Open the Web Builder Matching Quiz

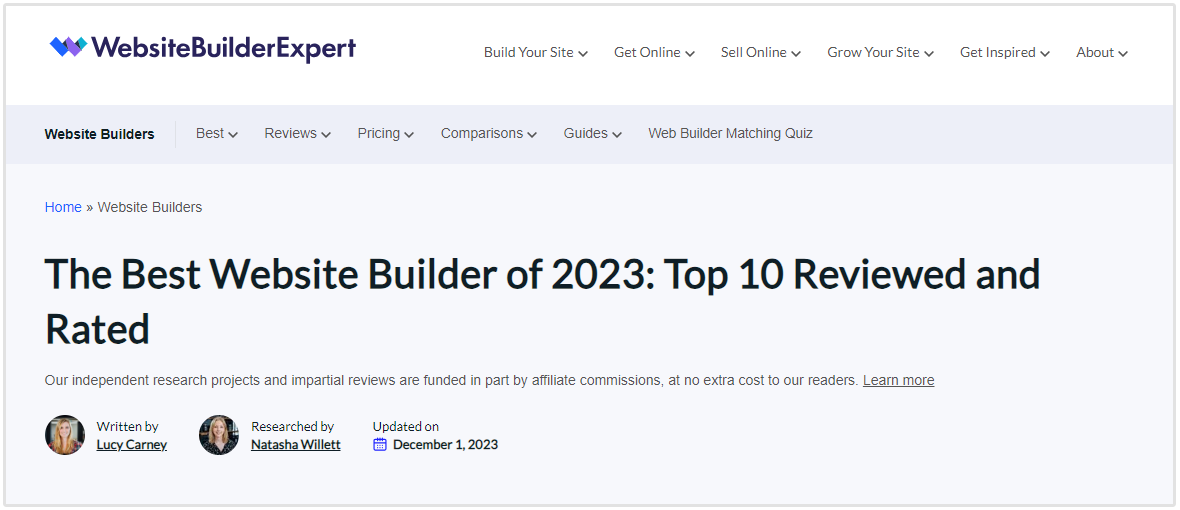point(730,133)
